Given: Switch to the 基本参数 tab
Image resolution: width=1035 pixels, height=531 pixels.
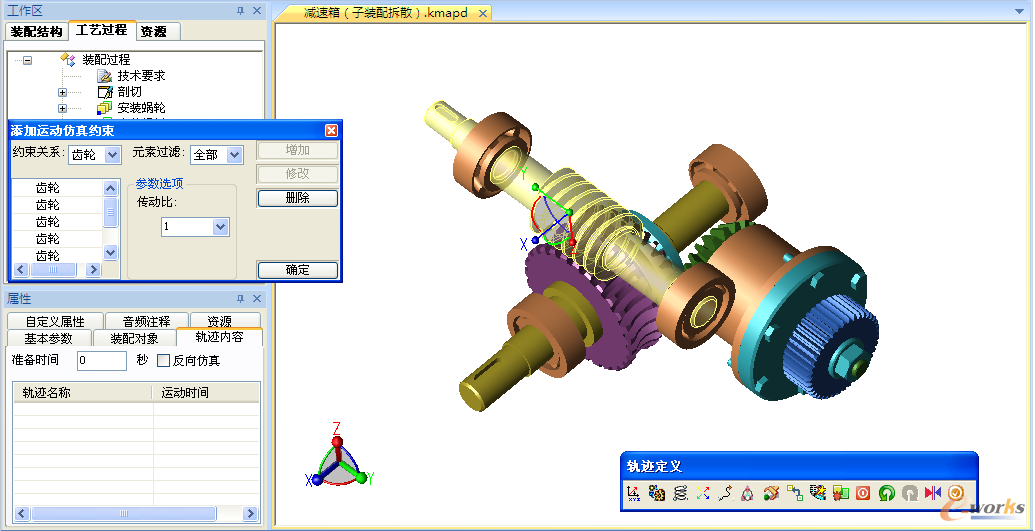Looking at the screenshot, I should [x=48, y=338].
